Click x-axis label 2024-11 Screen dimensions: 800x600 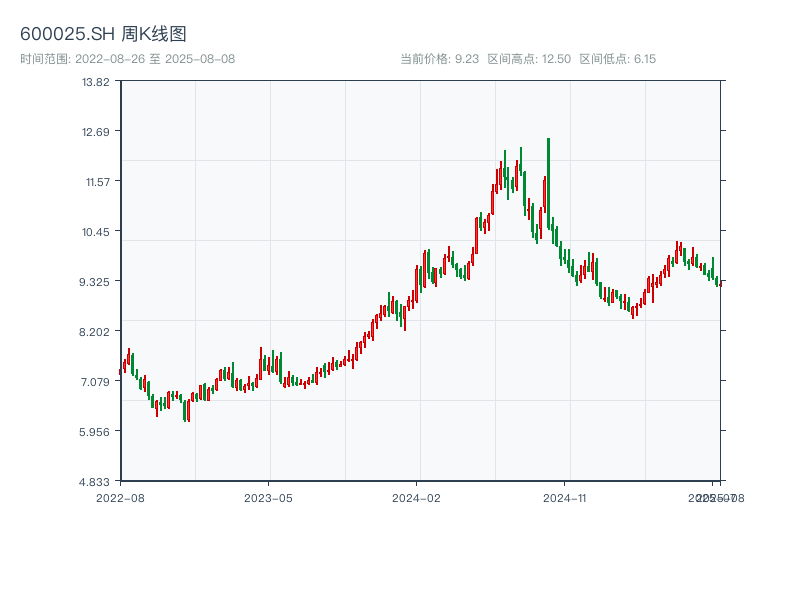564,498
